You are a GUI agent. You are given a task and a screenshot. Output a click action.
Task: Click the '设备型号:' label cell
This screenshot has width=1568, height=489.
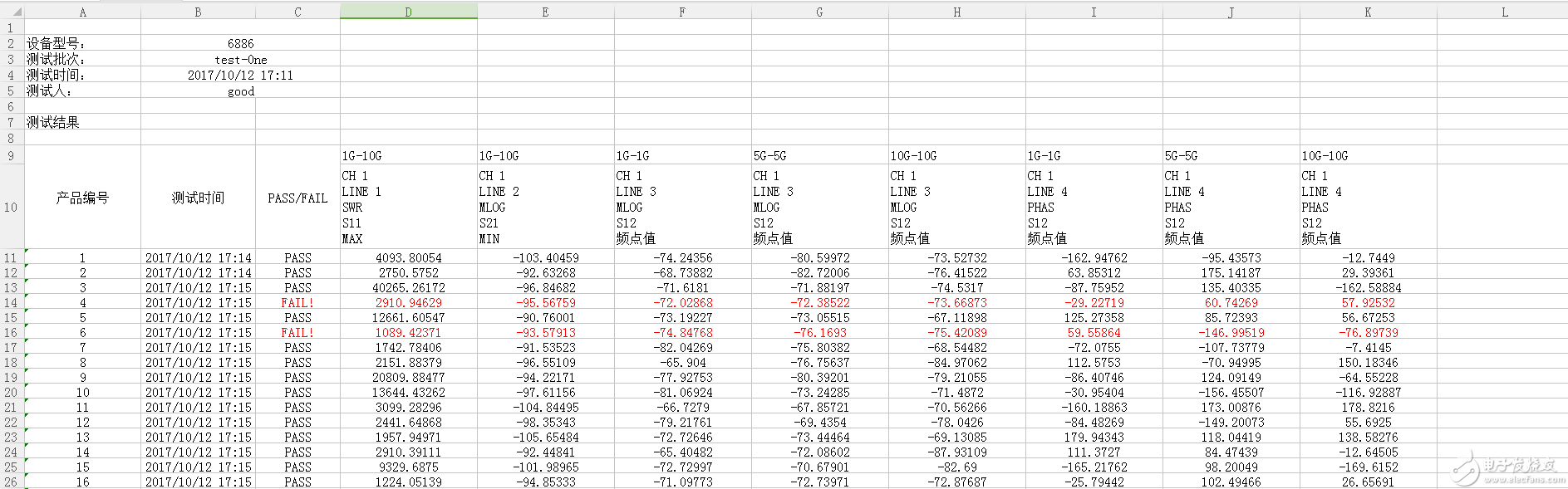[x=82, y=43]
